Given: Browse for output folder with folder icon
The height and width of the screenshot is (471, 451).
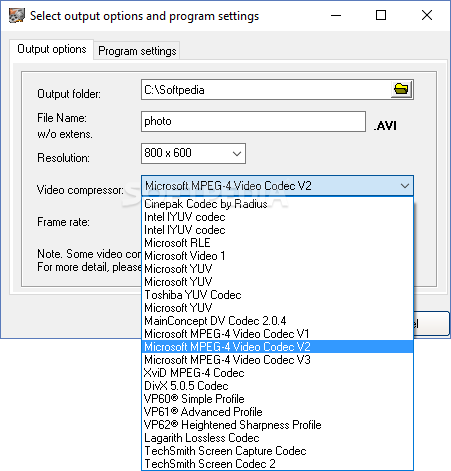Looking at the screenshot, I should coord(401,89).
